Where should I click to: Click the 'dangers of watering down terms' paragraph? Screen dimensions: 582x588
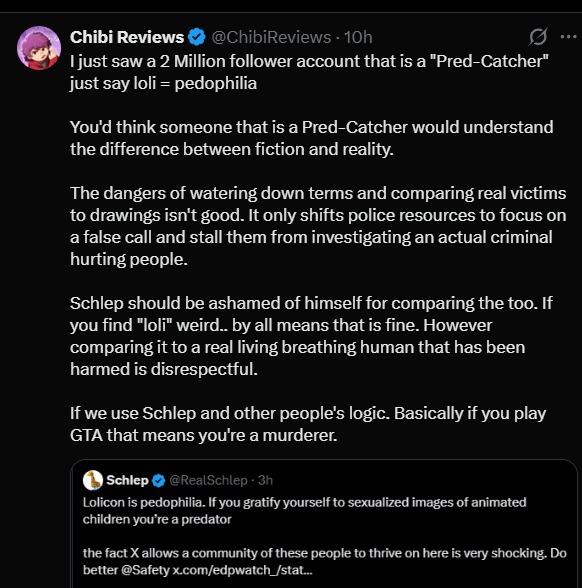pos(318,226)
